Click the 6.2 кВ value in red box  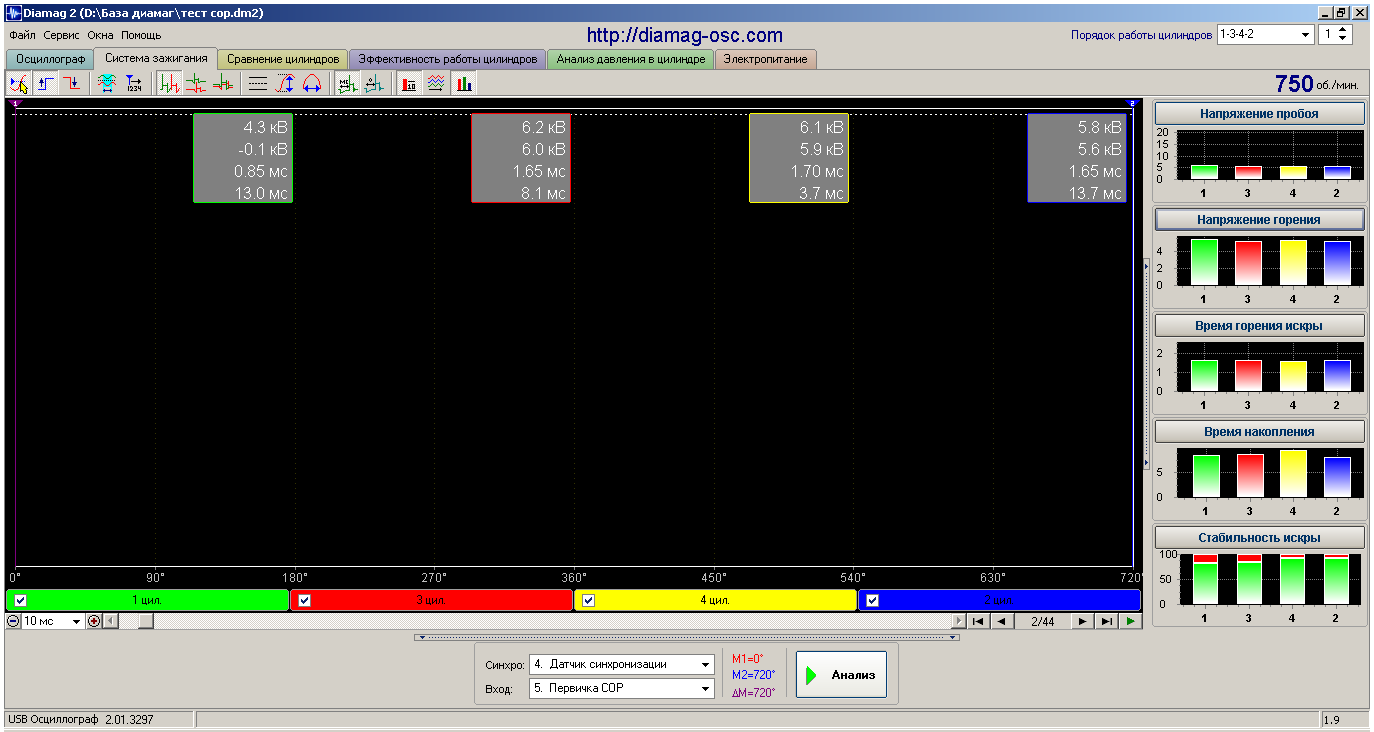coord(543,128)
